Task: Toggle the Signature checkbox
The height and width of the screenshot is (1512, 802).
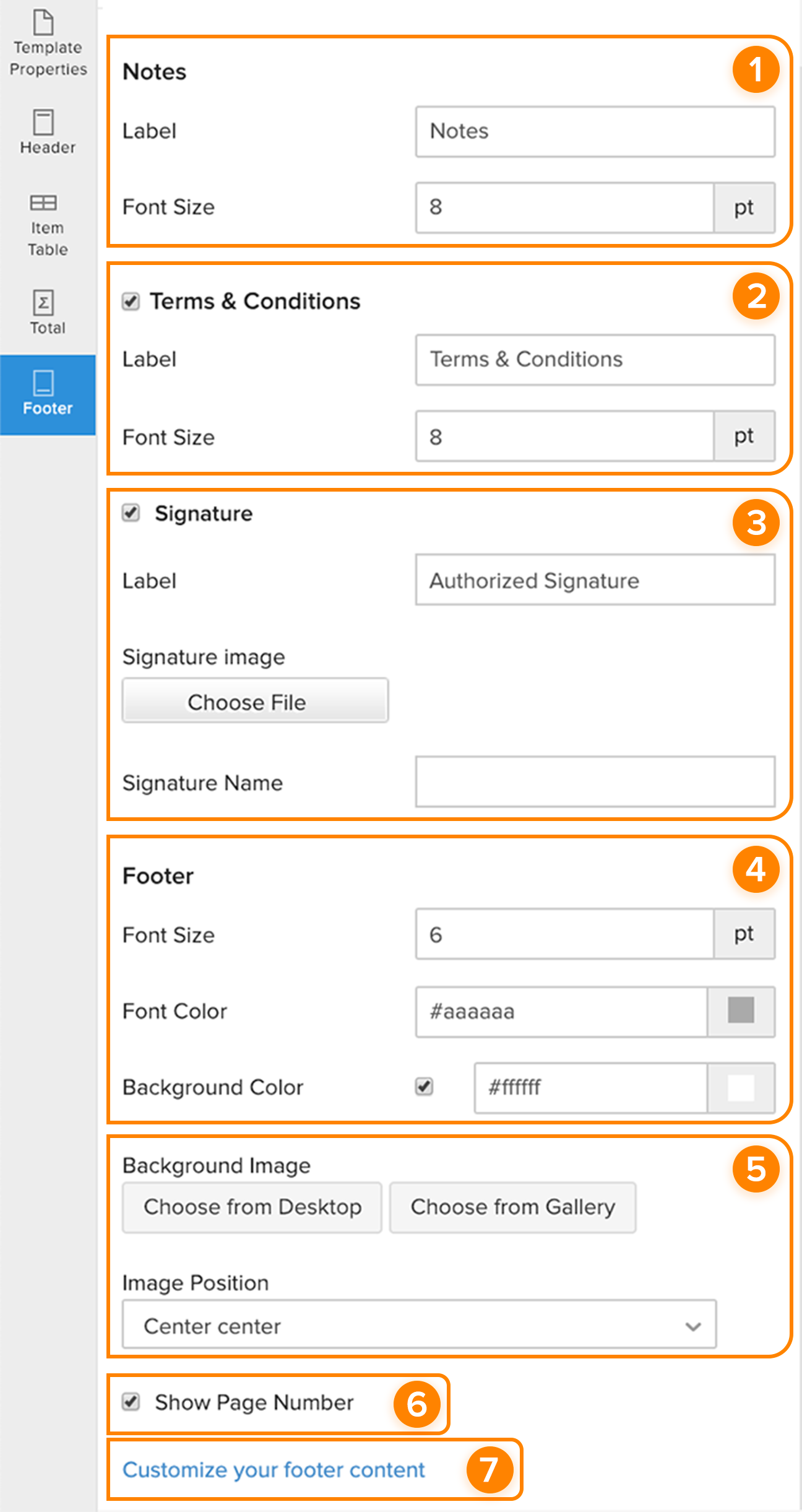Action: [131, 513]
